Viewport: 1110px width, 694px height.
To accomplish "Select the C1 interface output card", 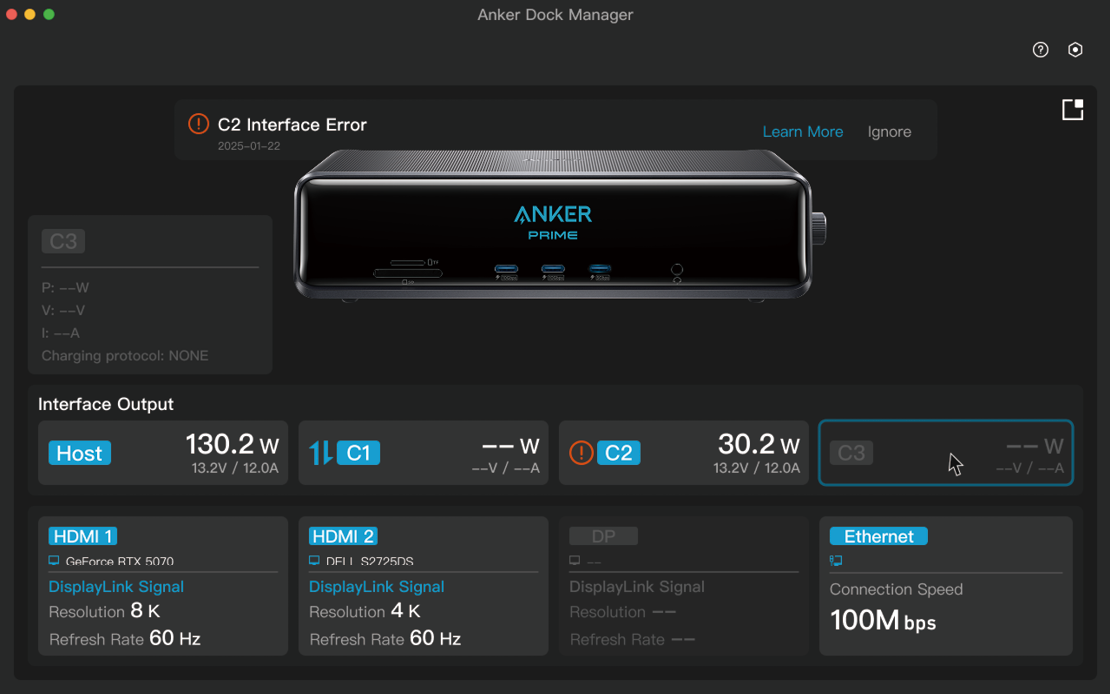I will [423, 453].
